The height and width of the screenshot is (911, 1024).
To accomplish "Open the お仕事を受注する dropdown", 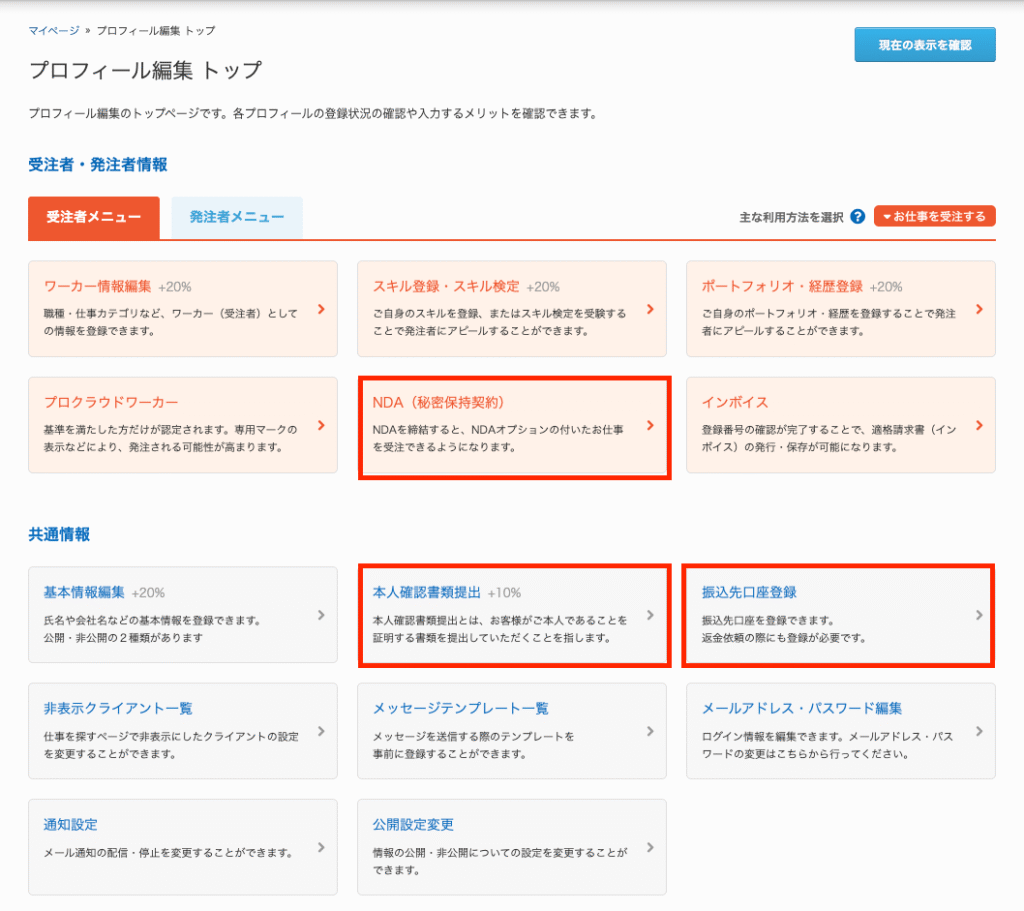I will pyautogui.click(x=934, y=217).
